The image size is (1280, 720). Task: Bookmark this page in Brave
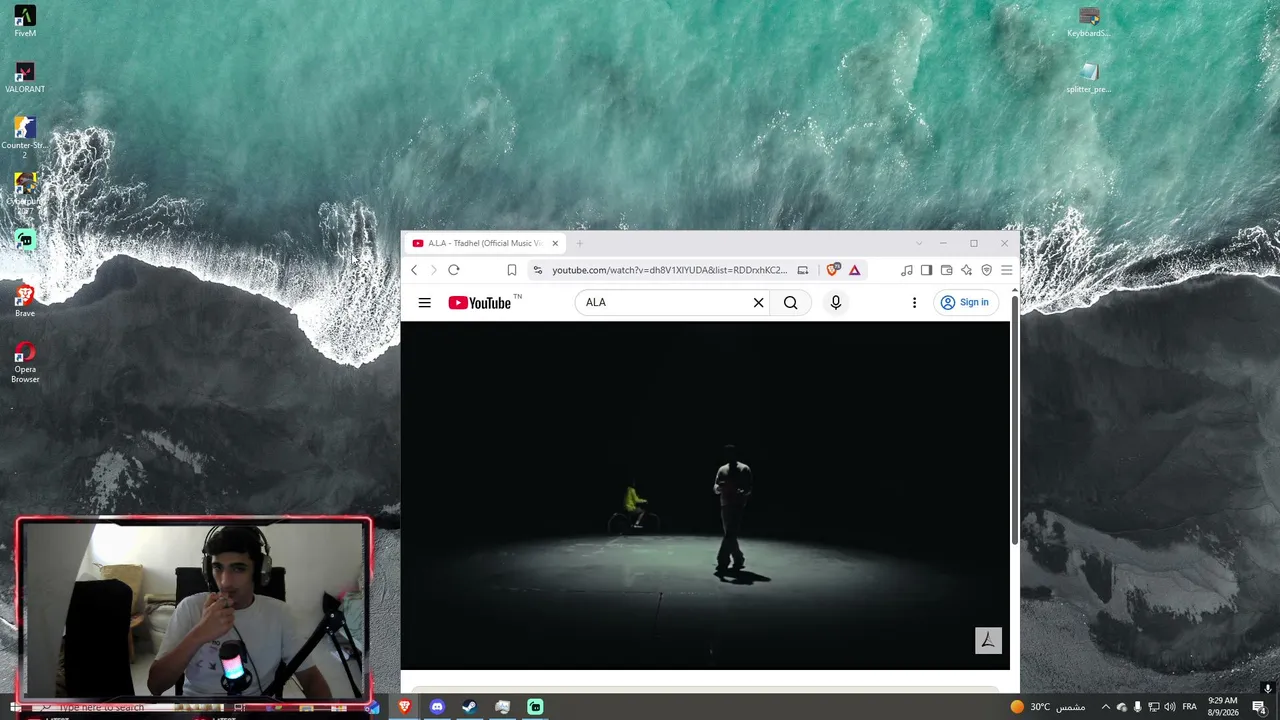click(x=512, y=270)
